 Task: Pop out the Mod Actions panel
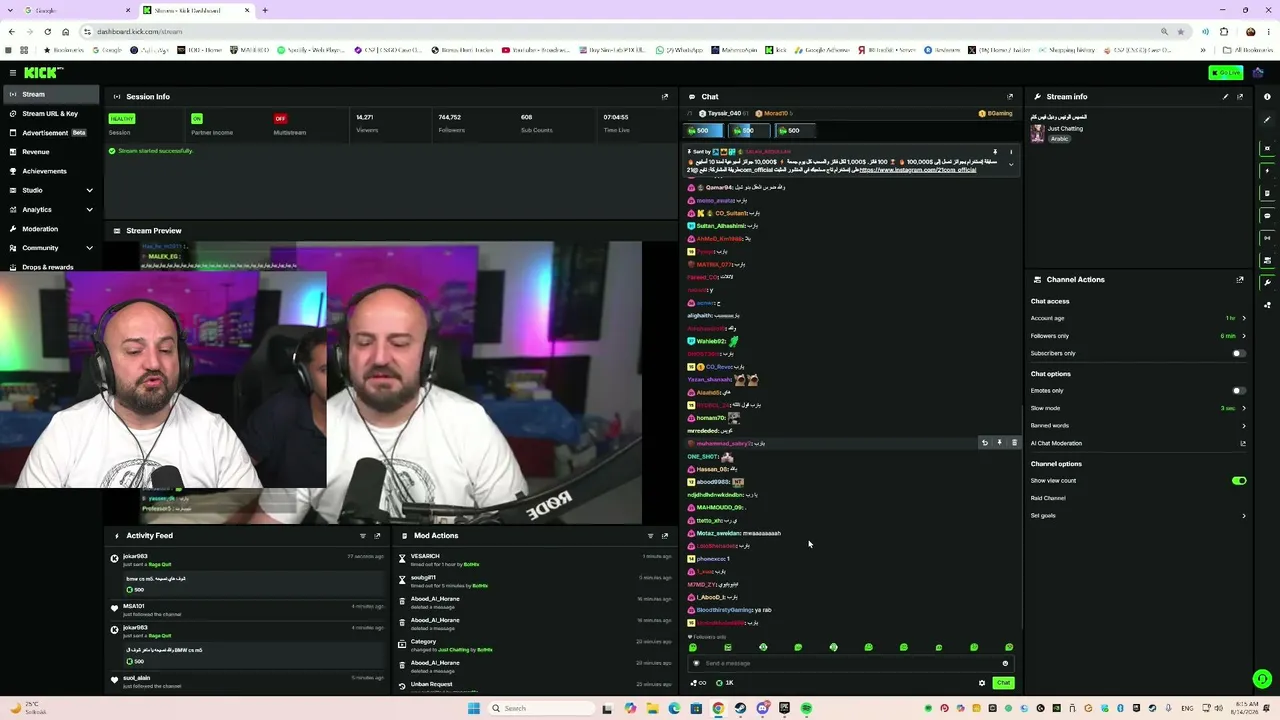[665, 536]
